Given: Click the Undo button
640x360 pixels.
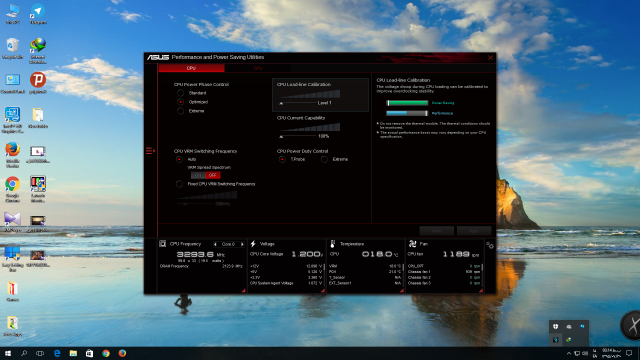Looking at the screenshot, I should (x=437, y=231).
